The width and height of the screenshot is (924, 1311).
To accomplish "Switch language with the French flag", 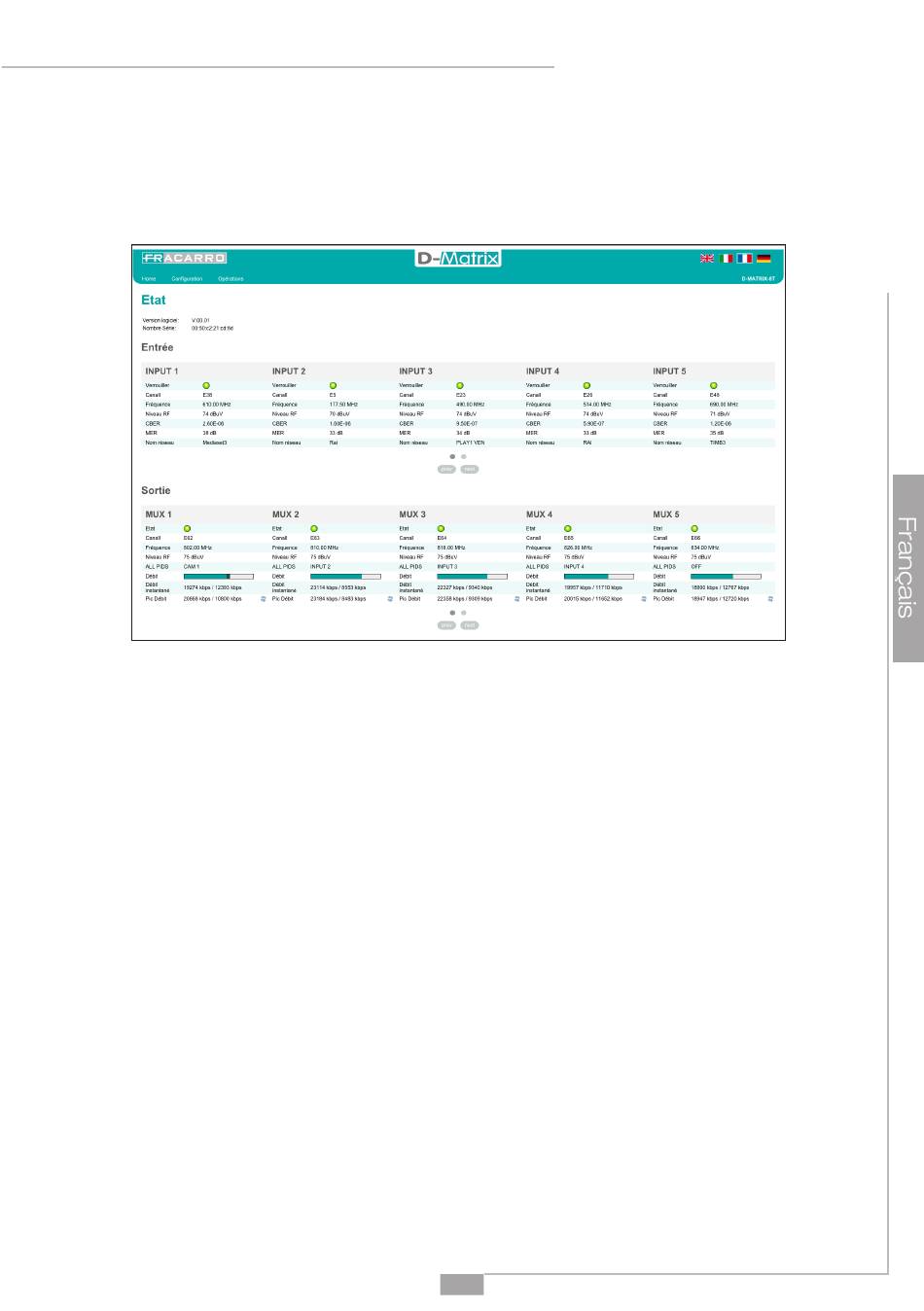I will [x=745, y=259].
